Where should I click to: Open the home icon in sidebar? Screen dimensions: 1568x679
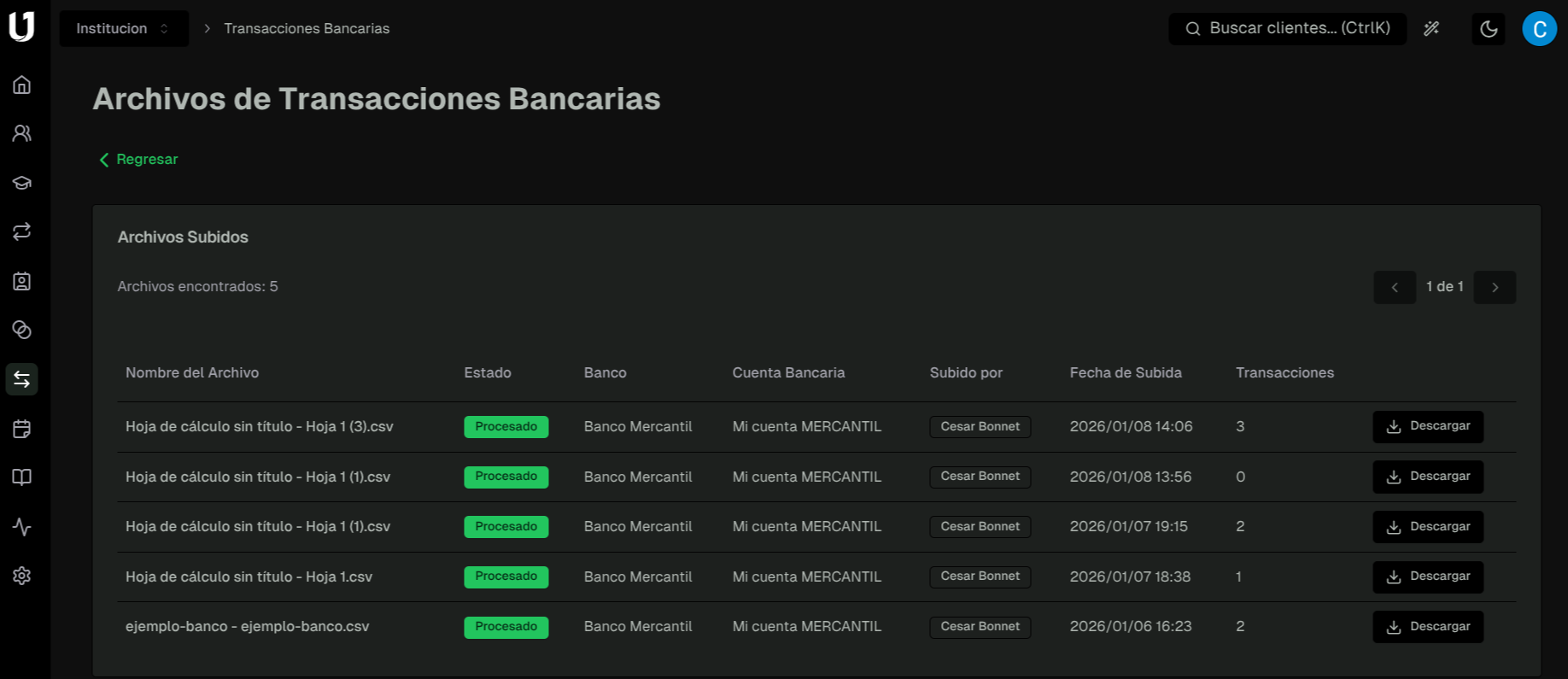coord(22,85)
